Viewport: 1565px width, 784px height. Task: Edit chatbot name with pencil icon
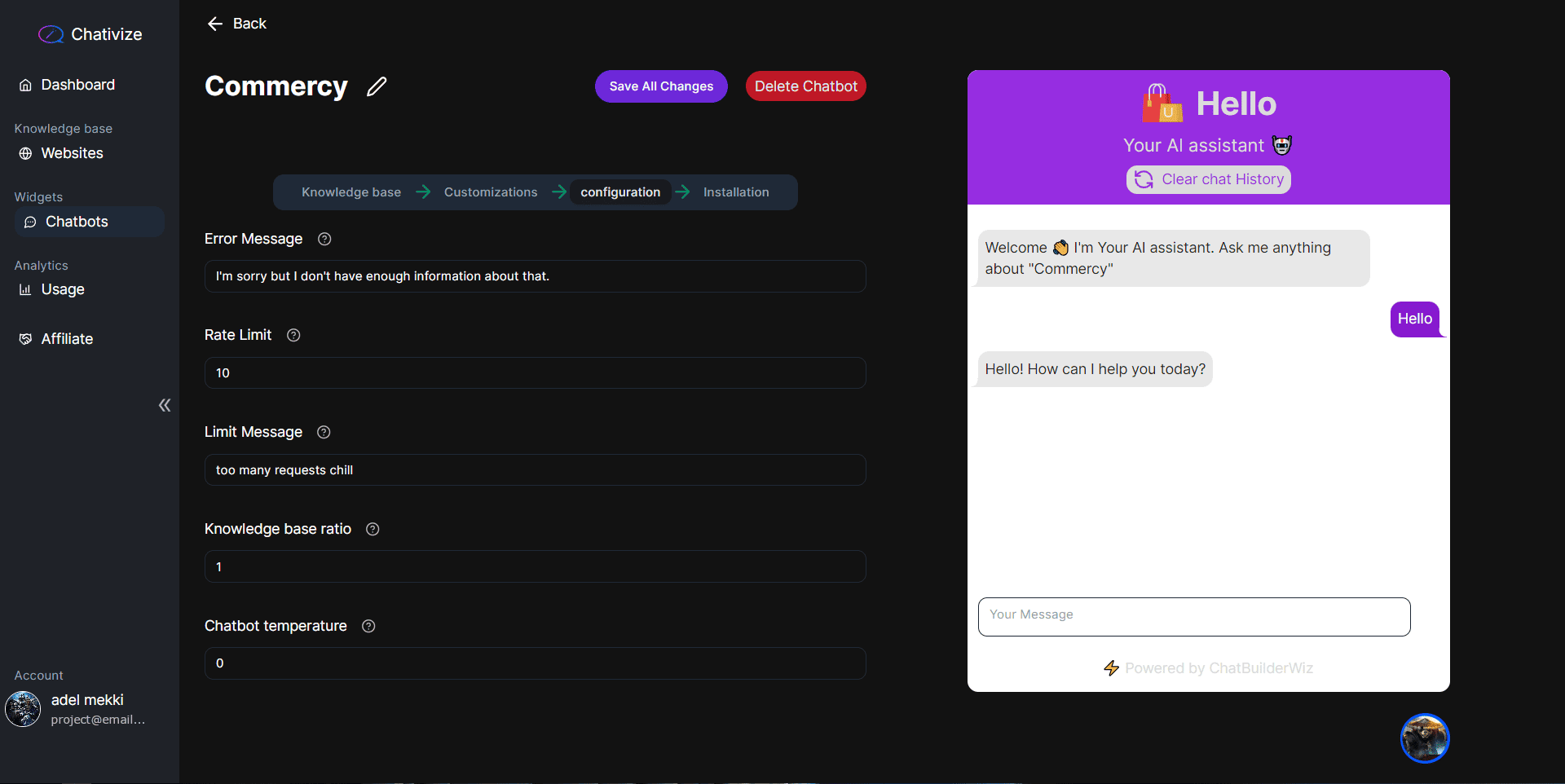(x=377, y=86)
